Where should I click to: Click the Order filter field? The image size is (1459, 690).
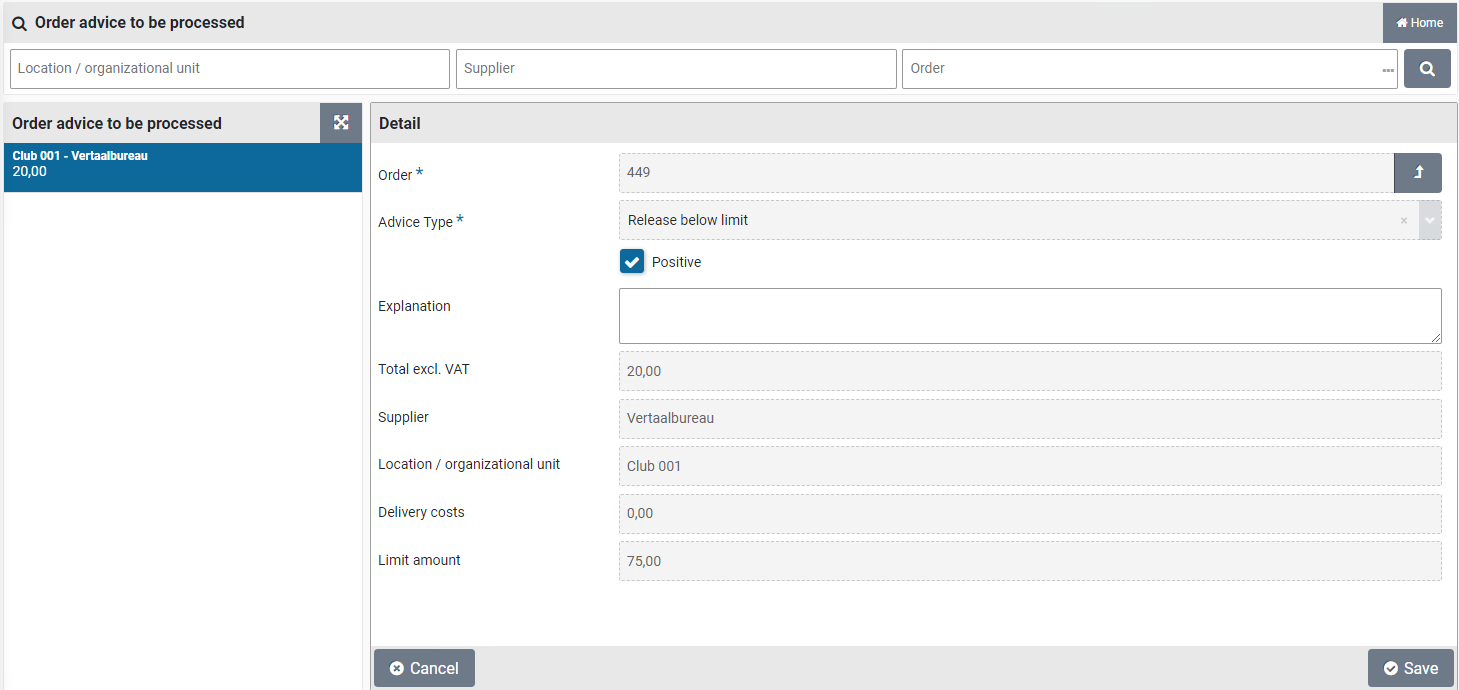pyautogui.click(x=1140, y=69)
